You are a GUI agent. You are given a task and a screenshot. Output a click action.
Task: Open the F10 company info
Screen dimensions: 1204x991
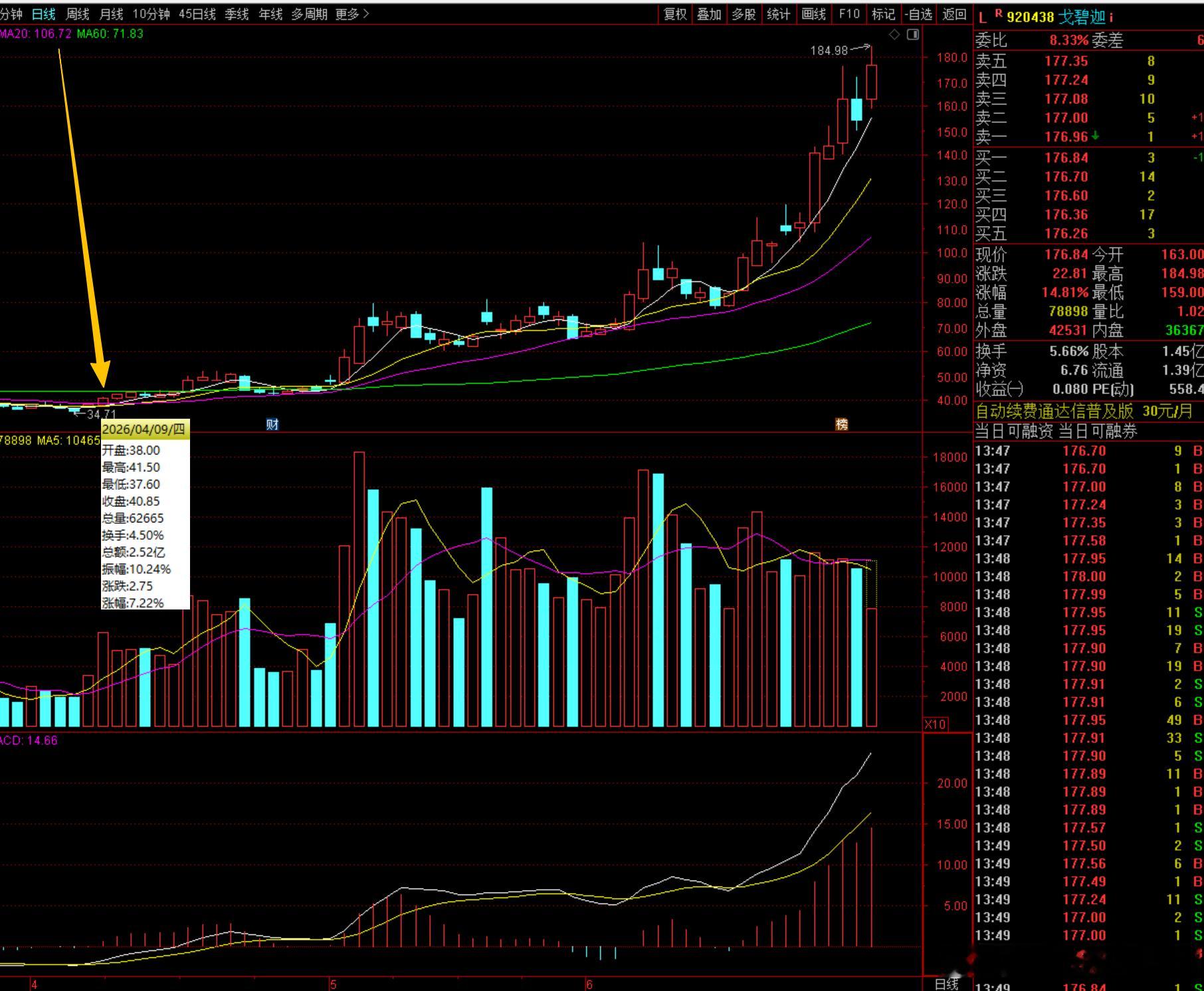pos(849,14)
